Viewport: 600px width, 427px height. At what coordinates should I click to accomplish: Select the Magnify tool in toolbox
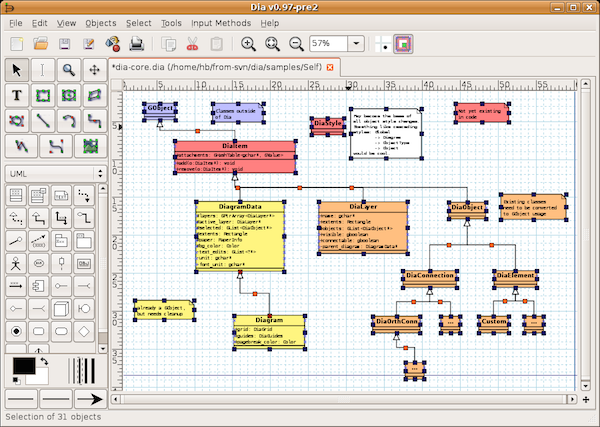point(68,70)
